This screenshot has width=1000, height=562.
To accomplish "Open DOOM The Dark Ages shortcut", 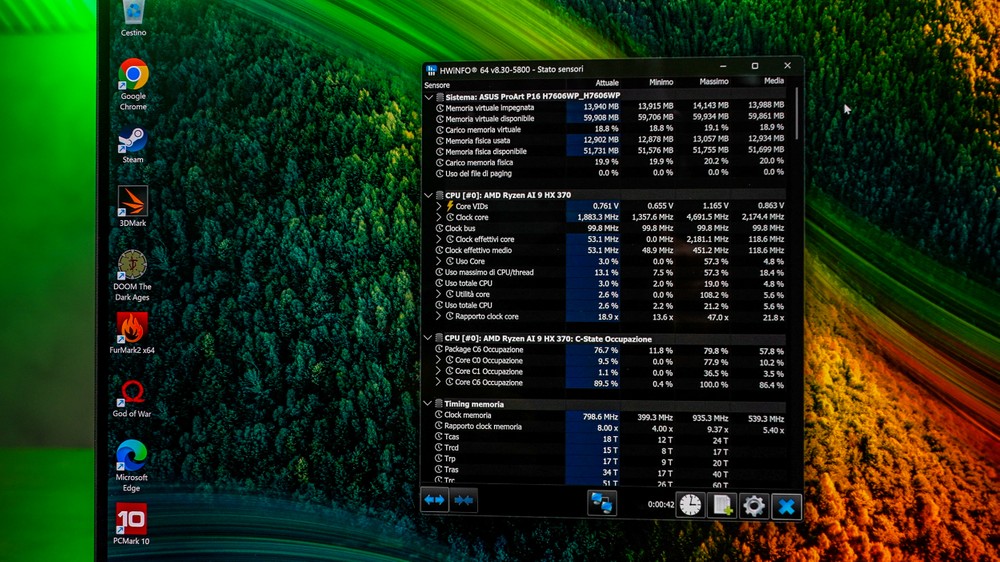I will coord(132,276).
